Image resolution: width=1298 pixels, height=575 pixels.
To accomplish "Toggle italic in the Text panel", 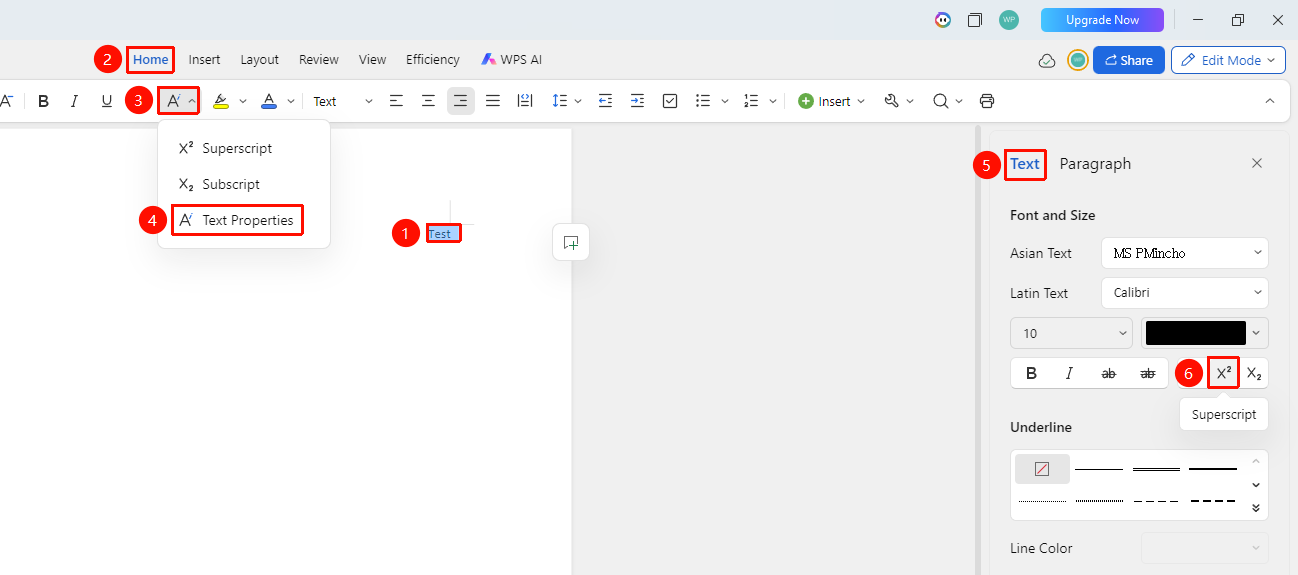I will [x=1069, y=373].
